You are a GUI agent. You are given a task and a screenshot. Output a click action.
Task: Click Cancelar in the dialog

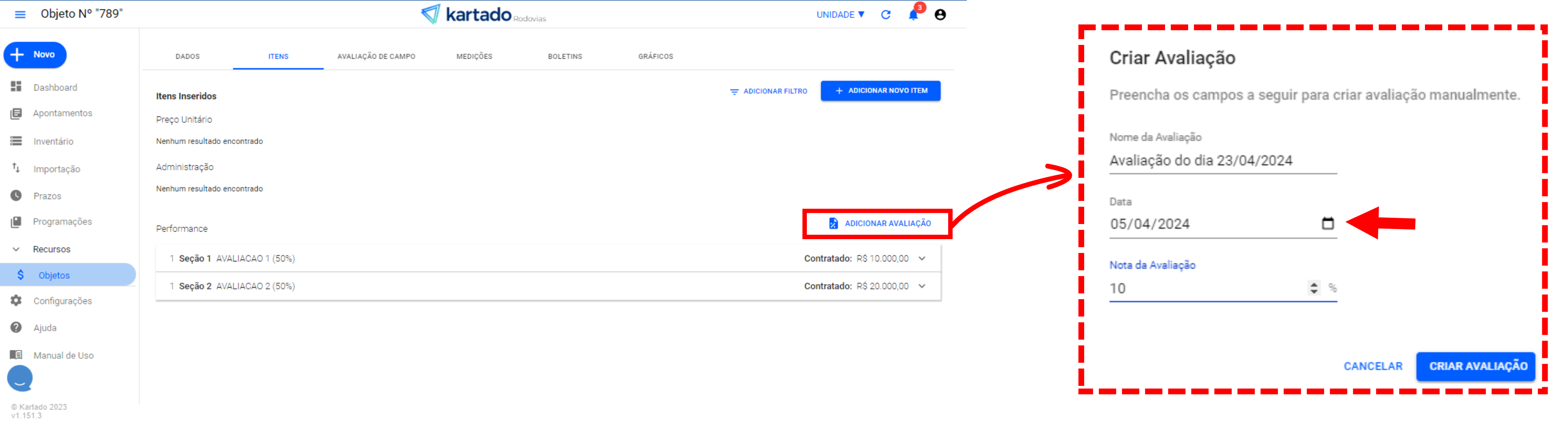[1372, 366]
